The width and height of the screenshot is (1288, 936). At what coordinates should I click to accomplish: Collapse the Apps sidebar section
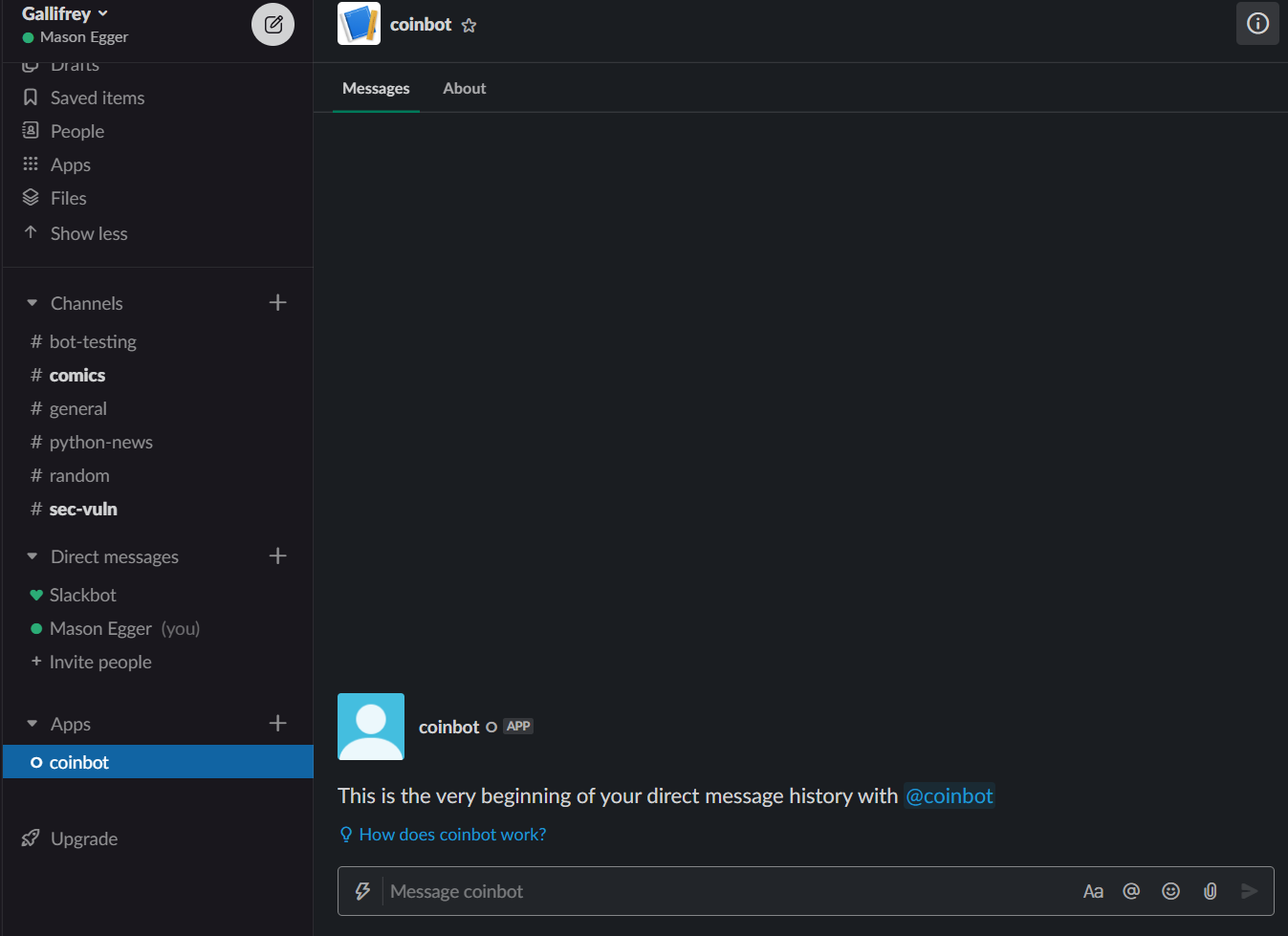coord(32,724)
